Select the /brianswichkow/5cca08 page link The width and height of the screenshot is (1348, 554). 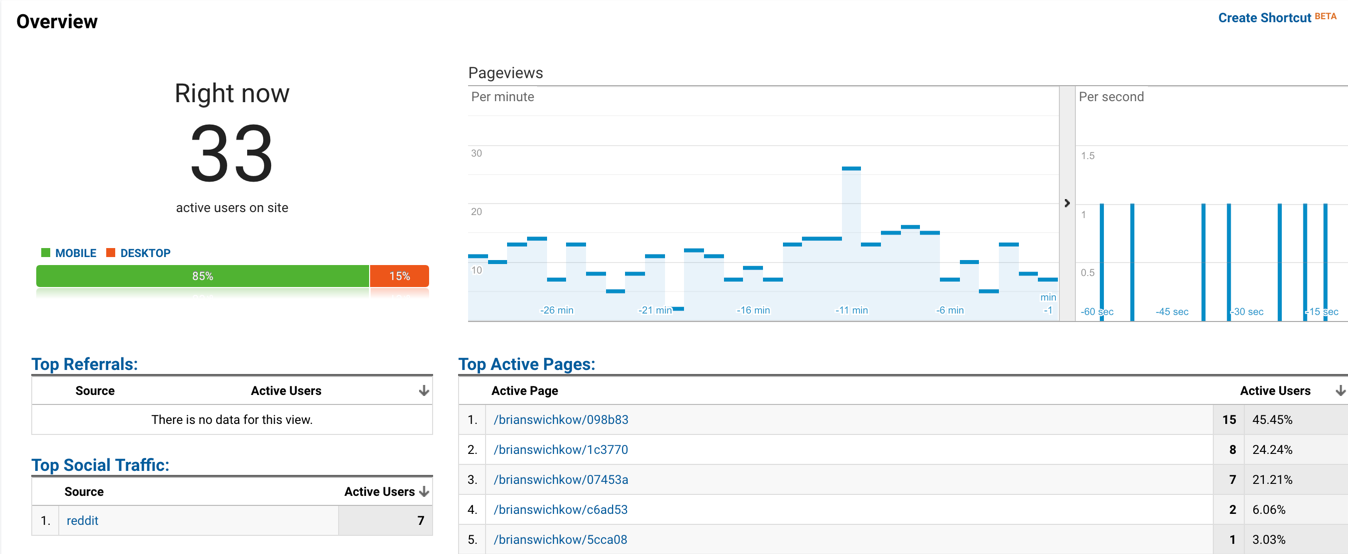click(560, 540)
